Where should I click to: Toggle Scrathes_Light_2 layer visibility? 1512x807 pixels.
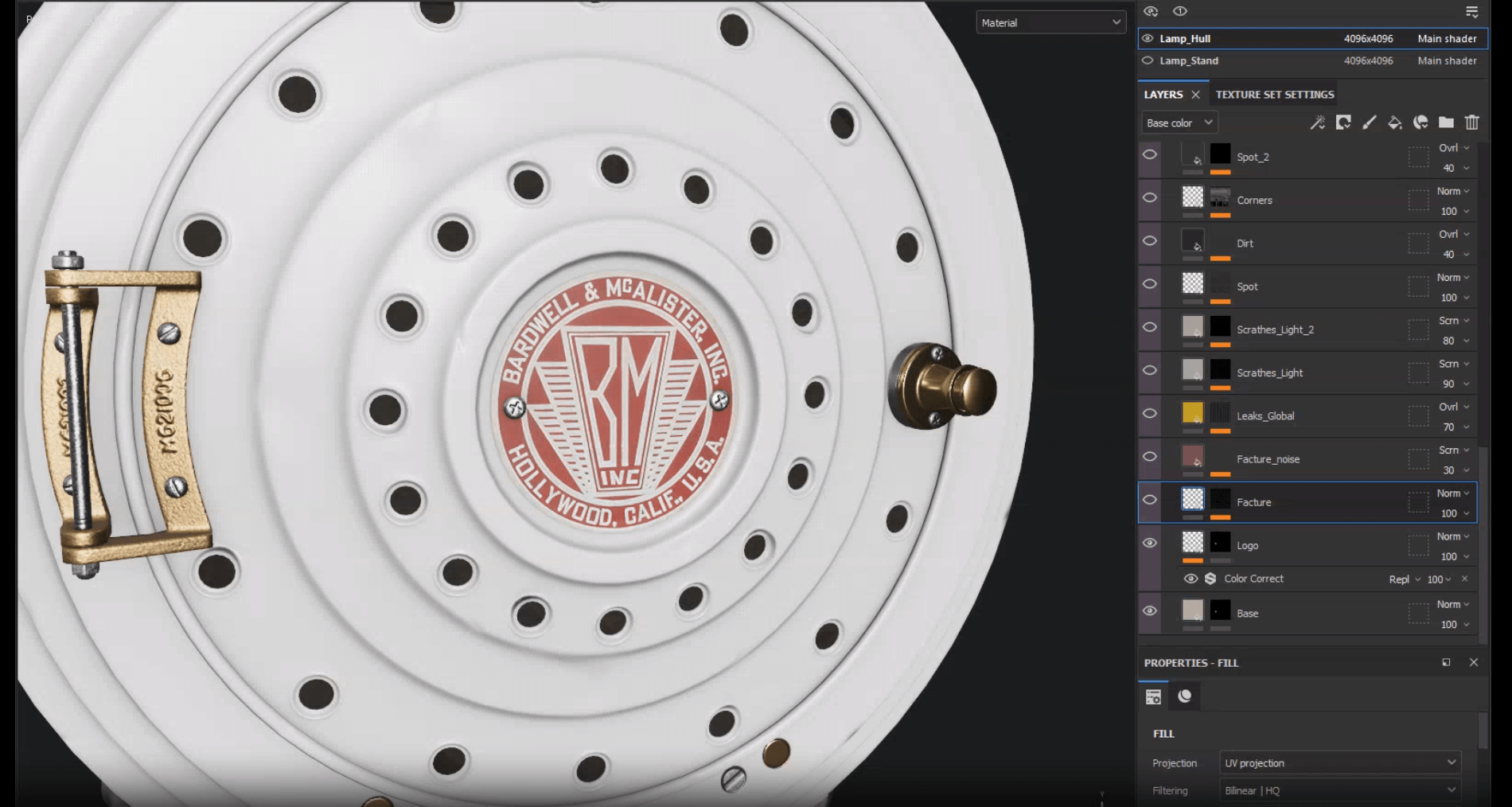1150,327
